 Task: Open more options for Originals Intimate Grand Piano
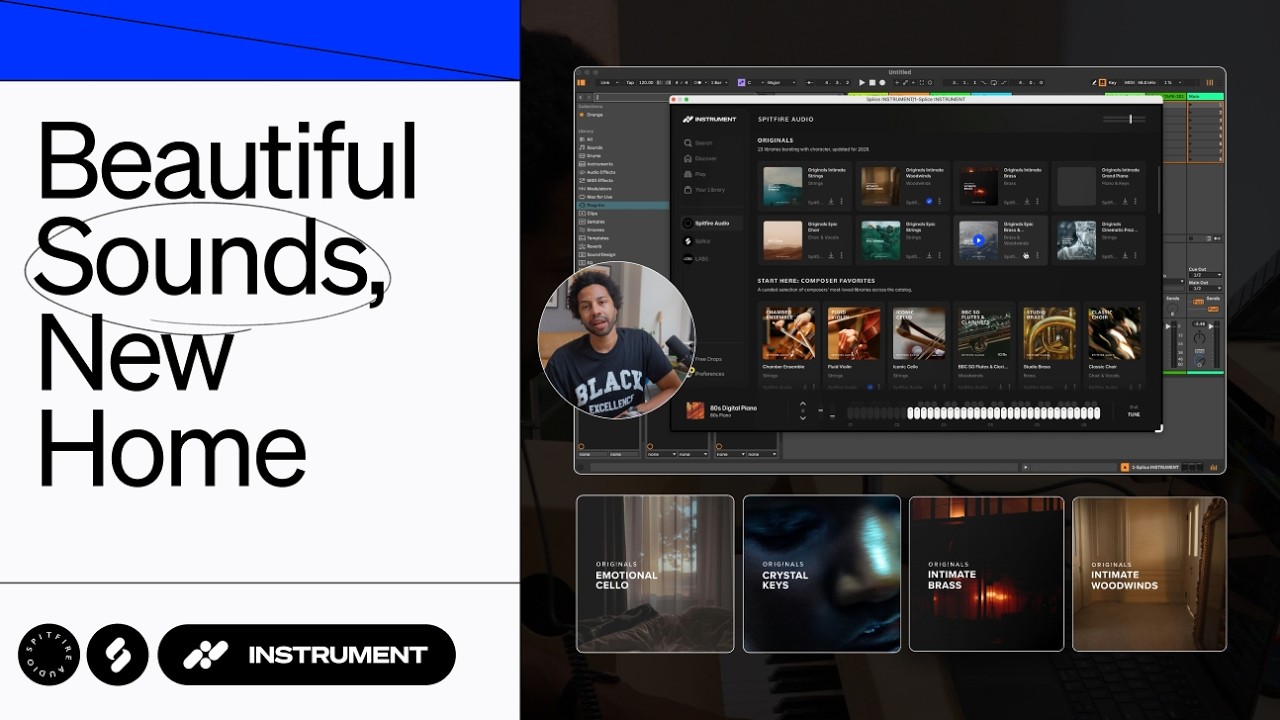tap(1135, 201)
